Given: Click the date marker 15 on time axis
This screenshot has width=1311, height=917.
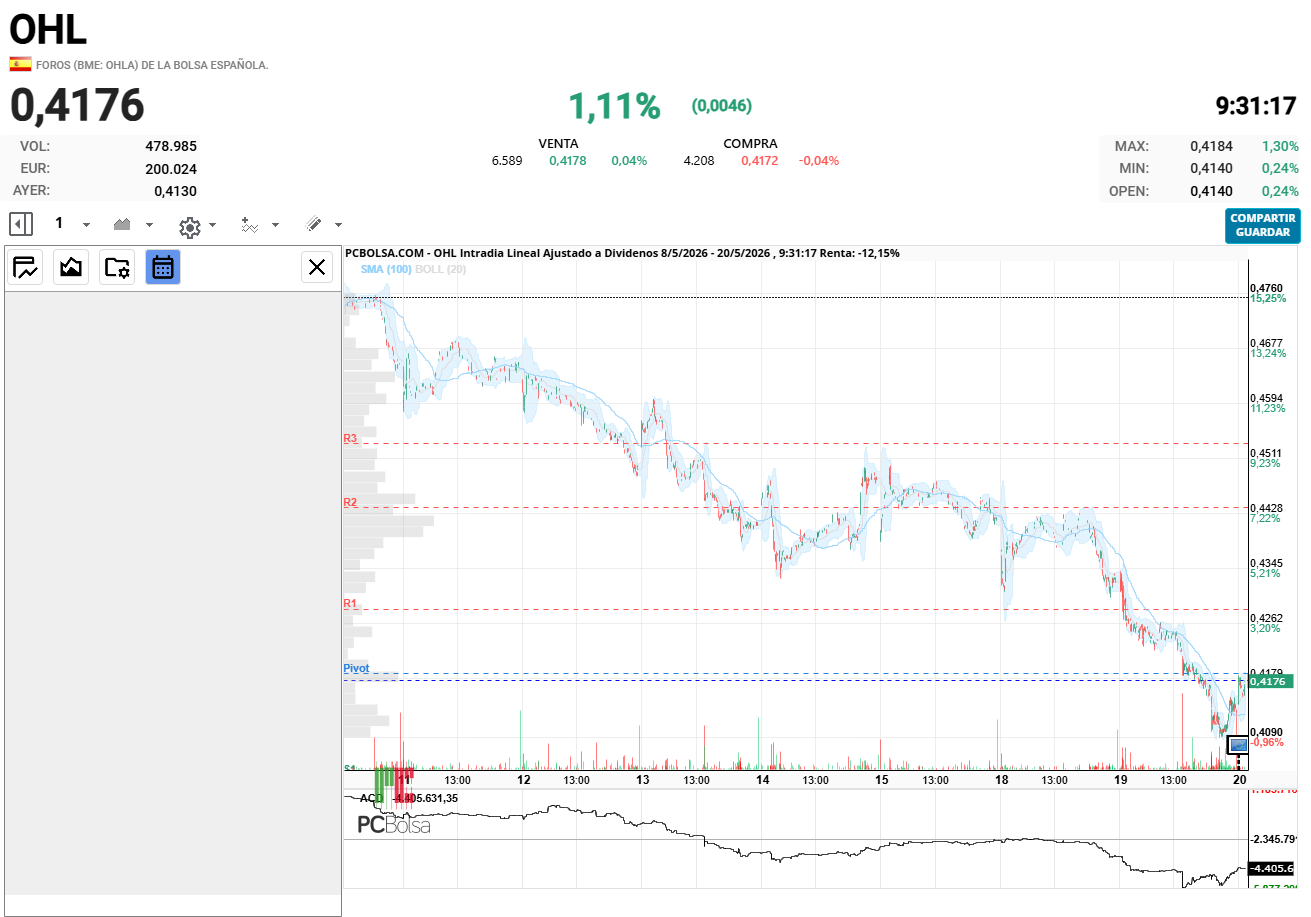Looking at the screenshot, I should click(882, 779).
